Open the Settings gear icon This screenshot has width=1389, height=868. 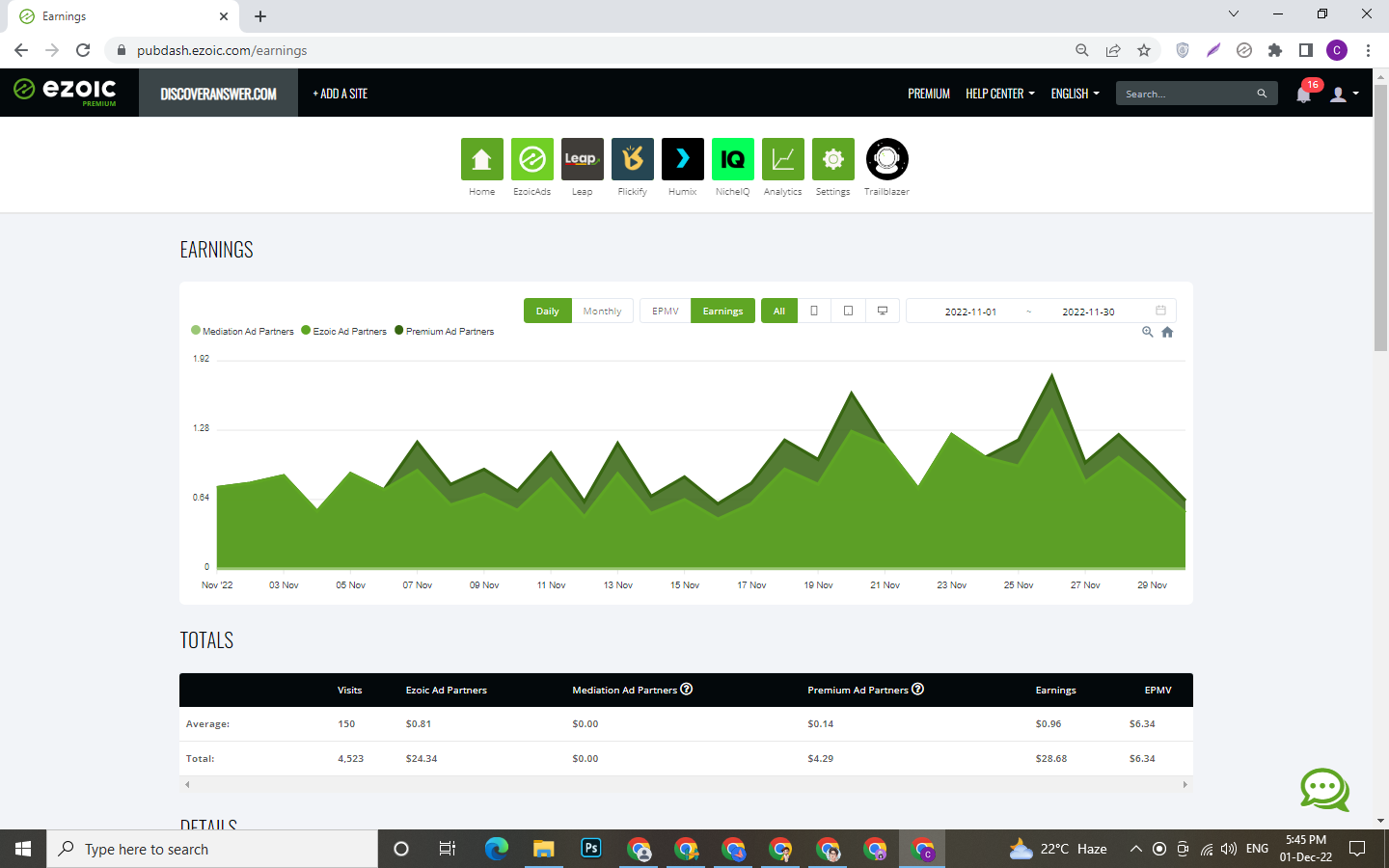pos(832,159)
